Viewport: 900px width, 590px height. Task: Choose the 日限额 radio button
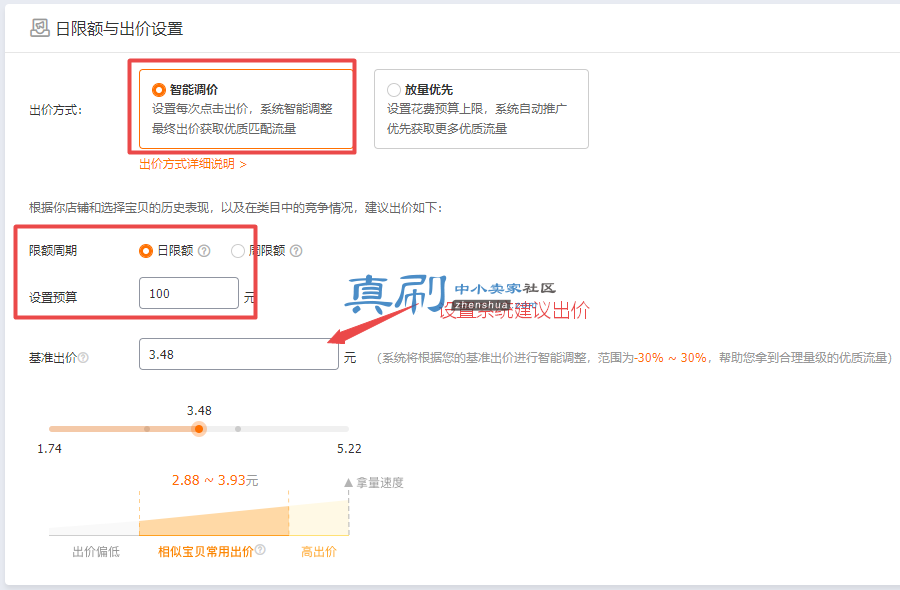tap(146, 251)
